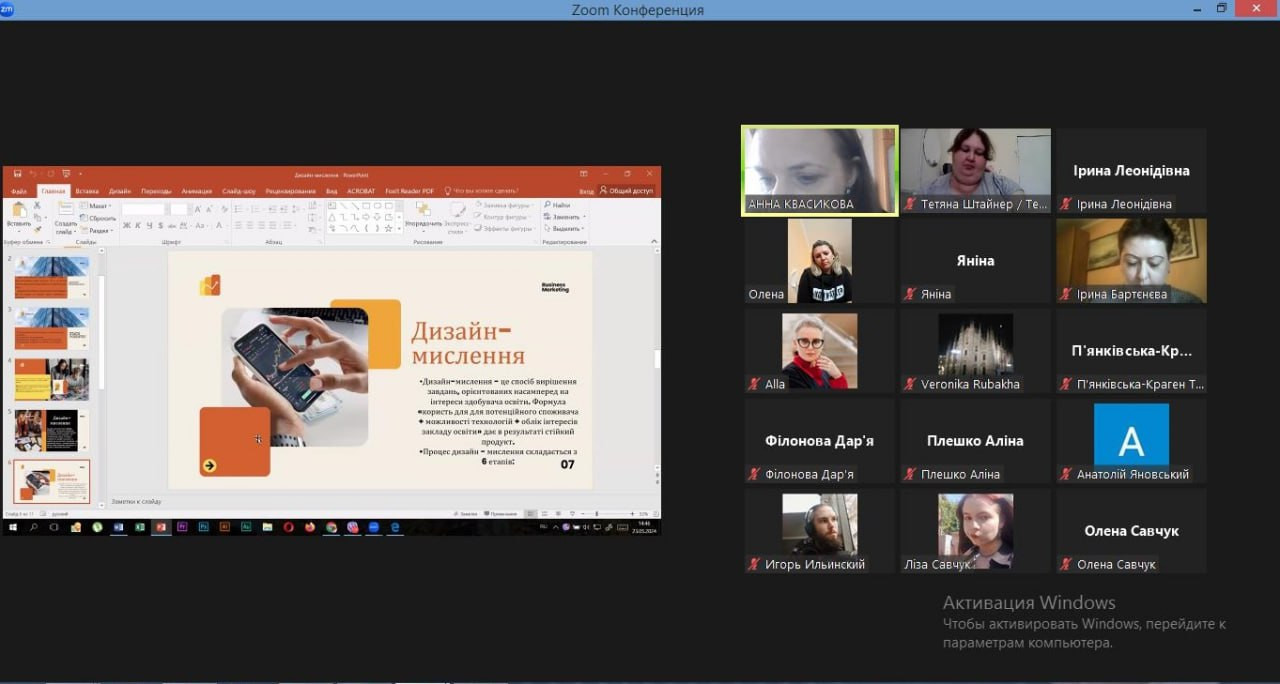
Task: Open Adobe Illustrator from the taskbar
Action: click(224, 527)
